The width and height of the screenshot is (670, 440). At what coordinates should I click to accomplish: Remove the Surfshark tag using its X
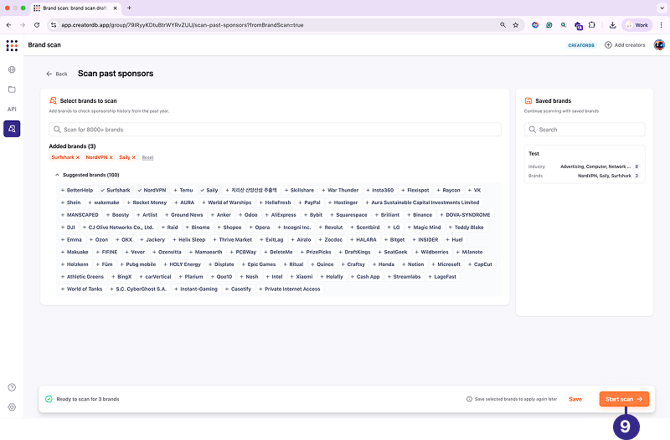(79, 157)
